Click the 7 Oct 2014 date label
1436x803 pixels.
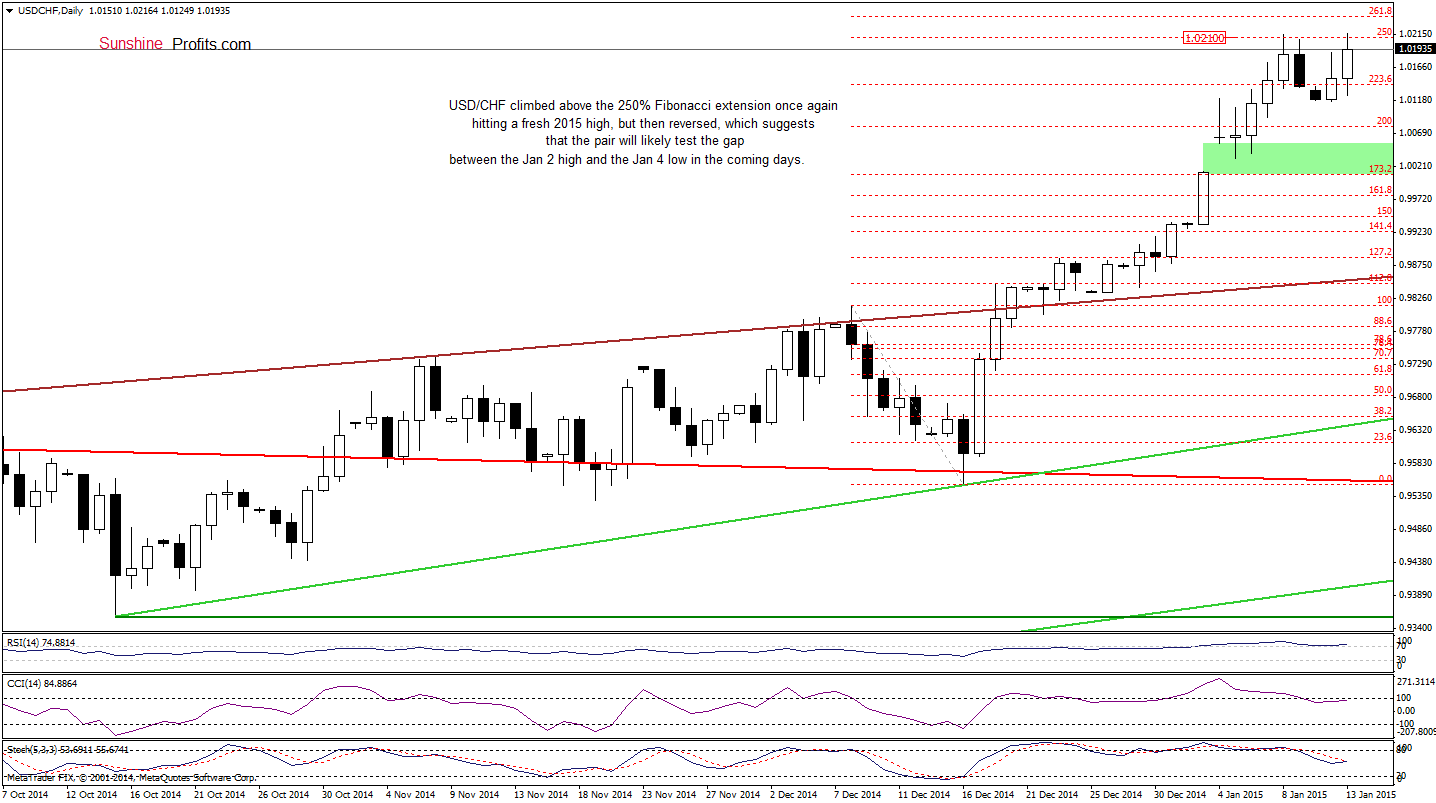(x=25, y=795)
